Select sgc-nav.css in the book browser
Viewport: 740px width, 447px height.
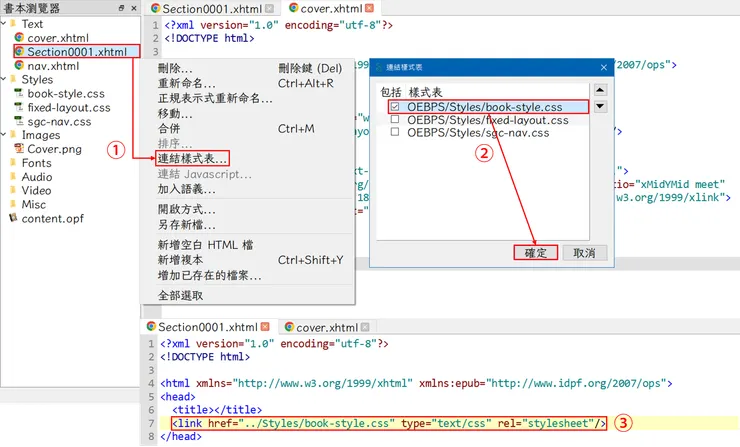click(x=59, y=121)
